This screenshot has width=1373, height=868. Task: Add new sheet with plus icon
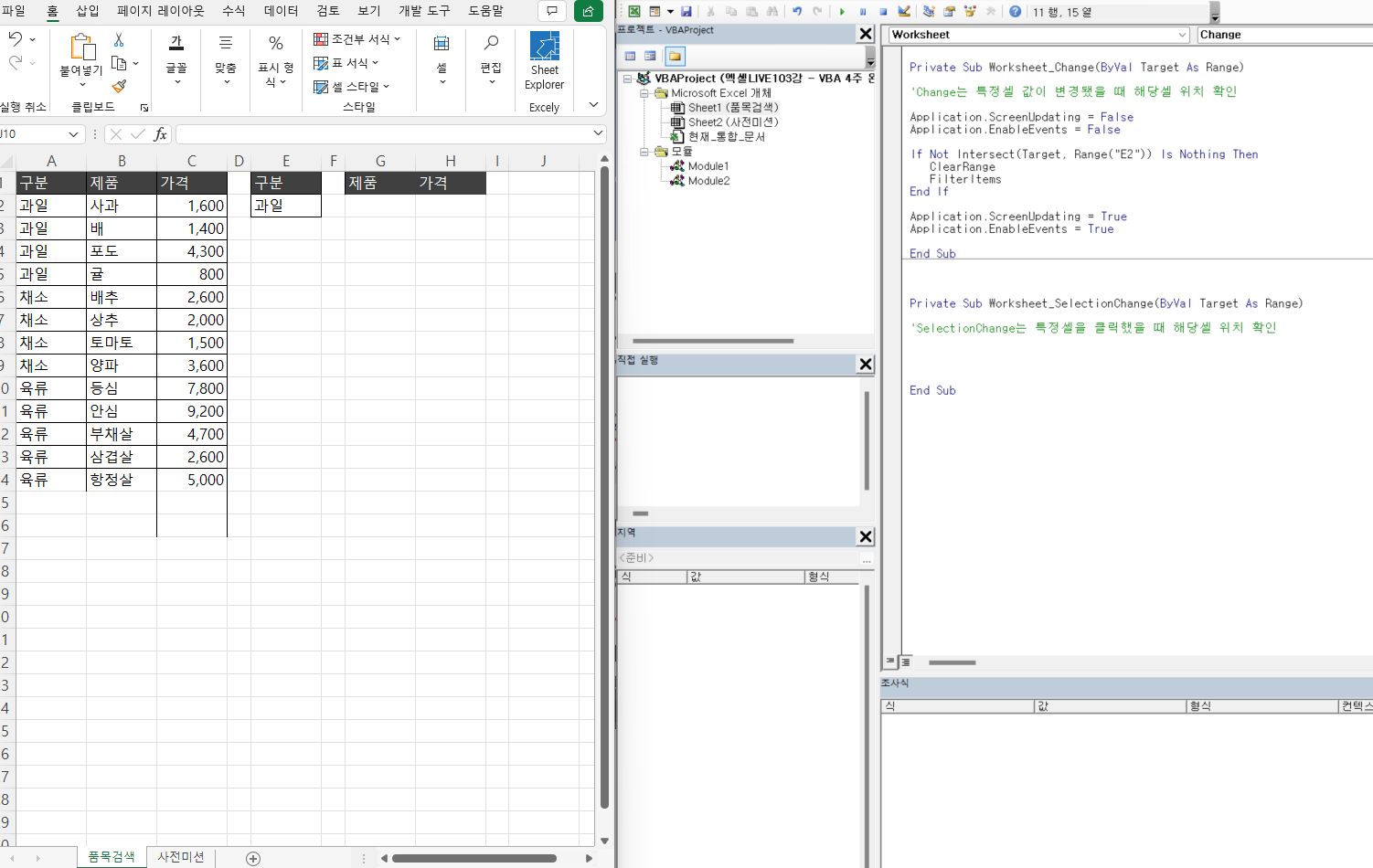click(253, 858)
